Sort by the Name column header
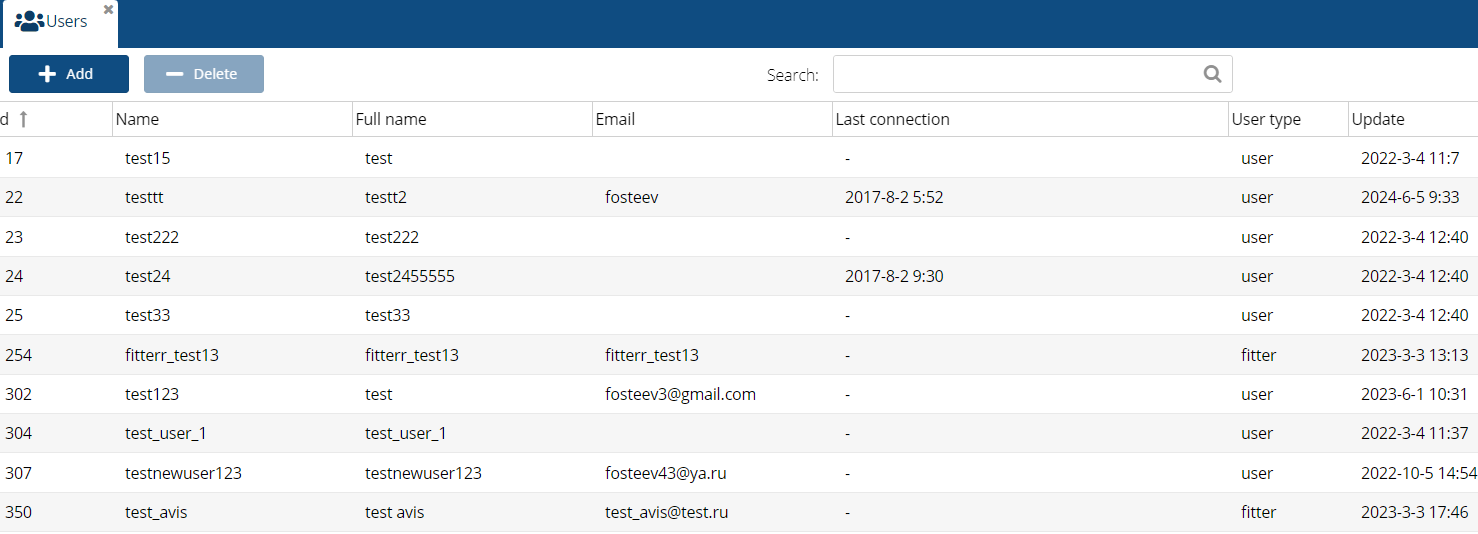The height and width of the screenshot is (534, 1478). coord(137,119)
